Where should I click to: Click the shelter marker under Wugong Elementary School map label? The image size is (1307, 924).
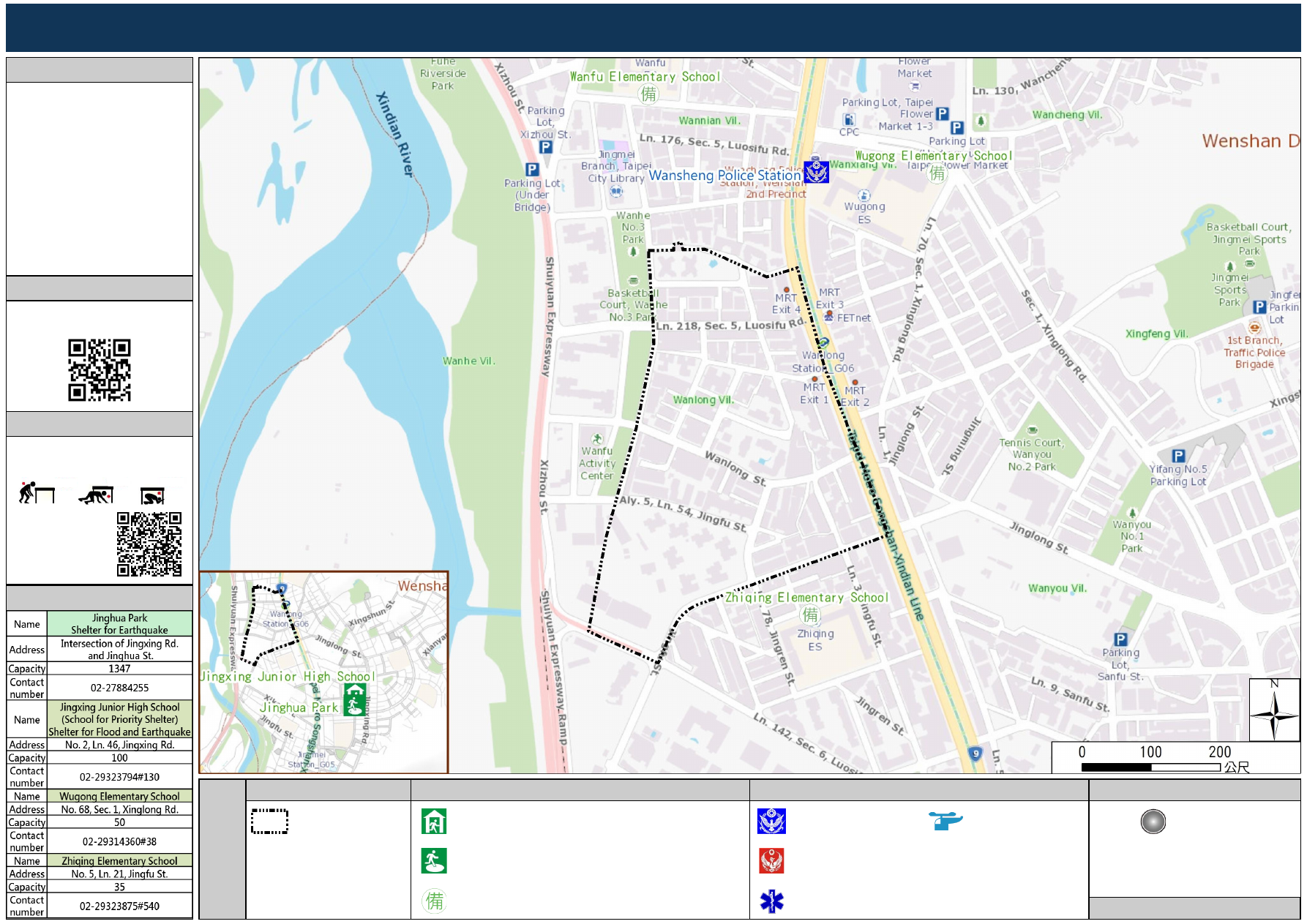[x=937, y=173]
